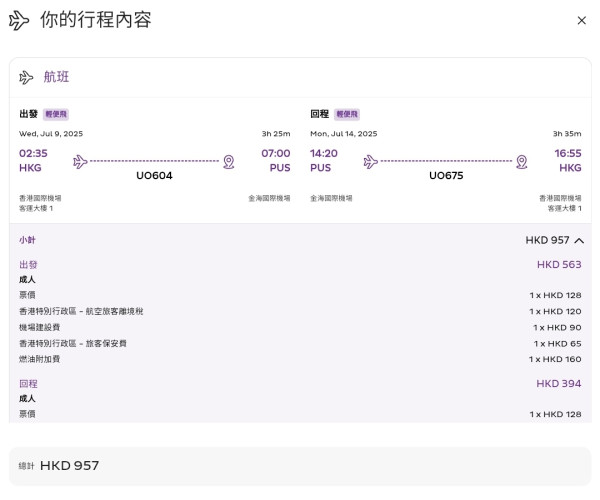Select flight number UO604
The height and width of the screenshot is (500, 600).
(x=154, y=176)
